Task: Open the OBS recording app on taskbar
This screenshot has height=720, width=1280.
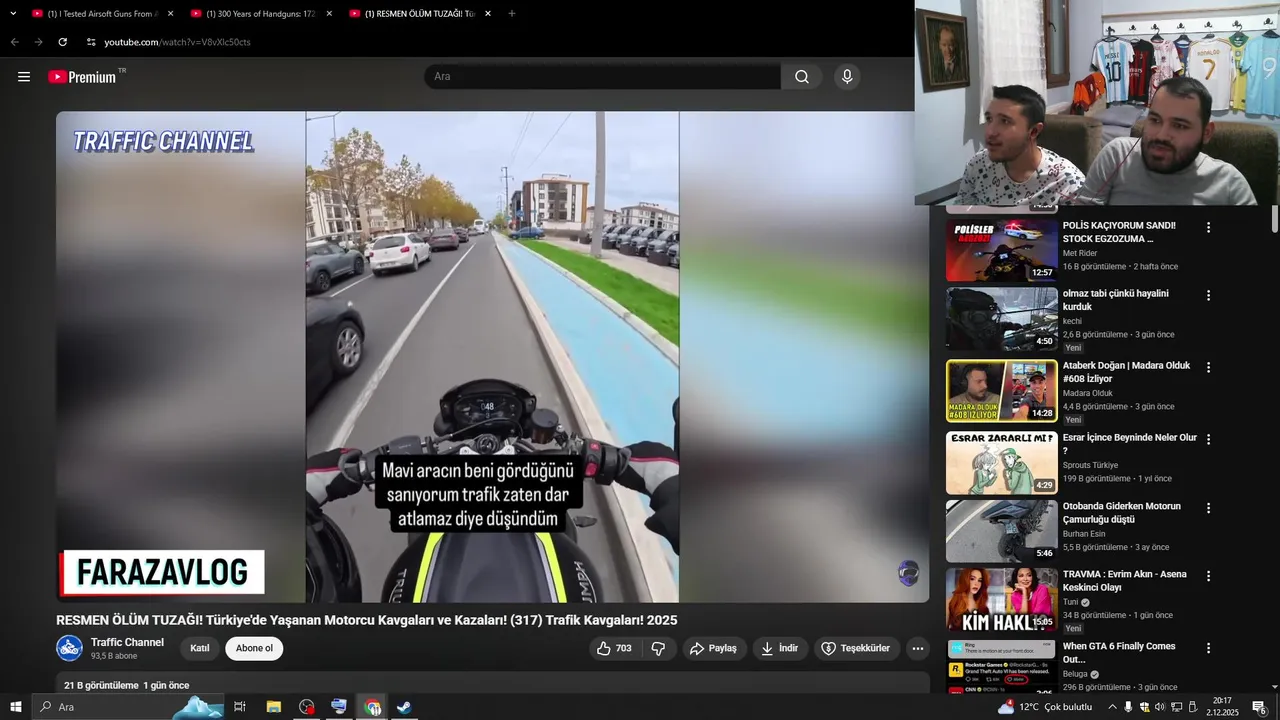Action: point(306,707)
